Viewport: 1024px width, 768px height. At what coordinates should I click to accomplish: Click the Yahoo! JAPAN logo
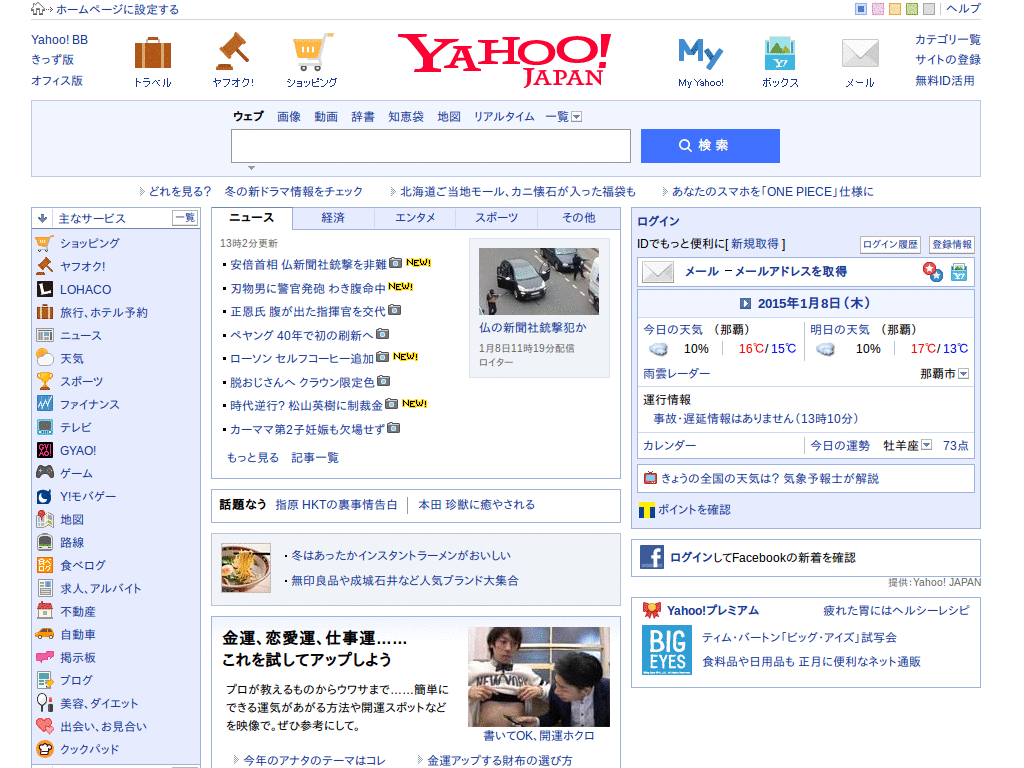click(505, 60)
